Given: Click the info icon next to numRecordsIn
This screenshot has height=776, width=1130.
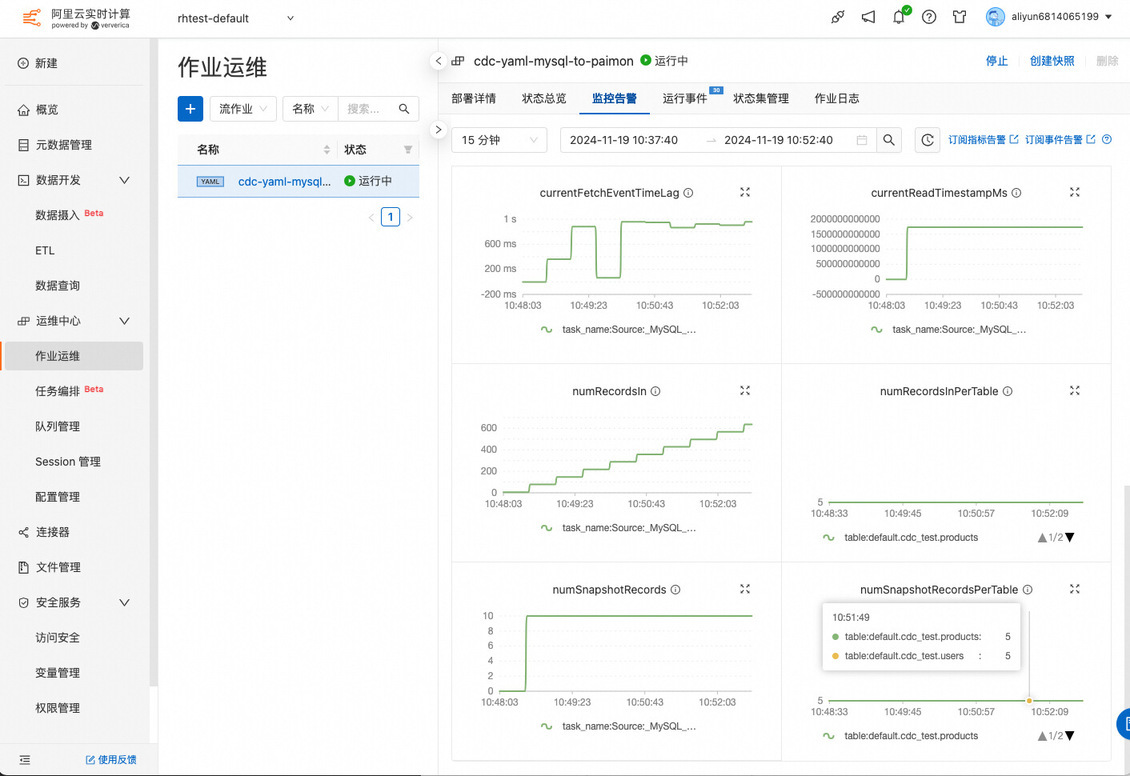Looking at the screenshot, I should [x=655, y=391].
